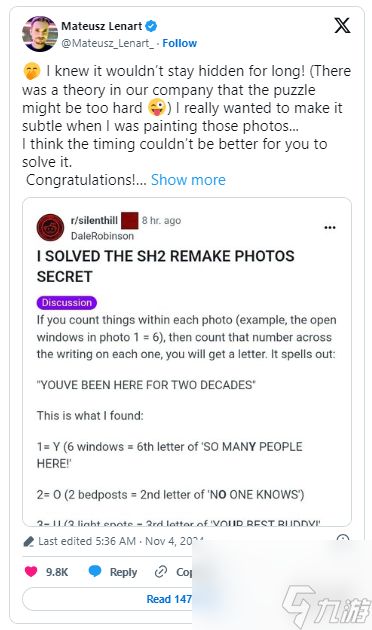Screen dimensions: 372x630
Task: Open the X logo at top right
Action: pyautogui.click(x=342, y=25)
